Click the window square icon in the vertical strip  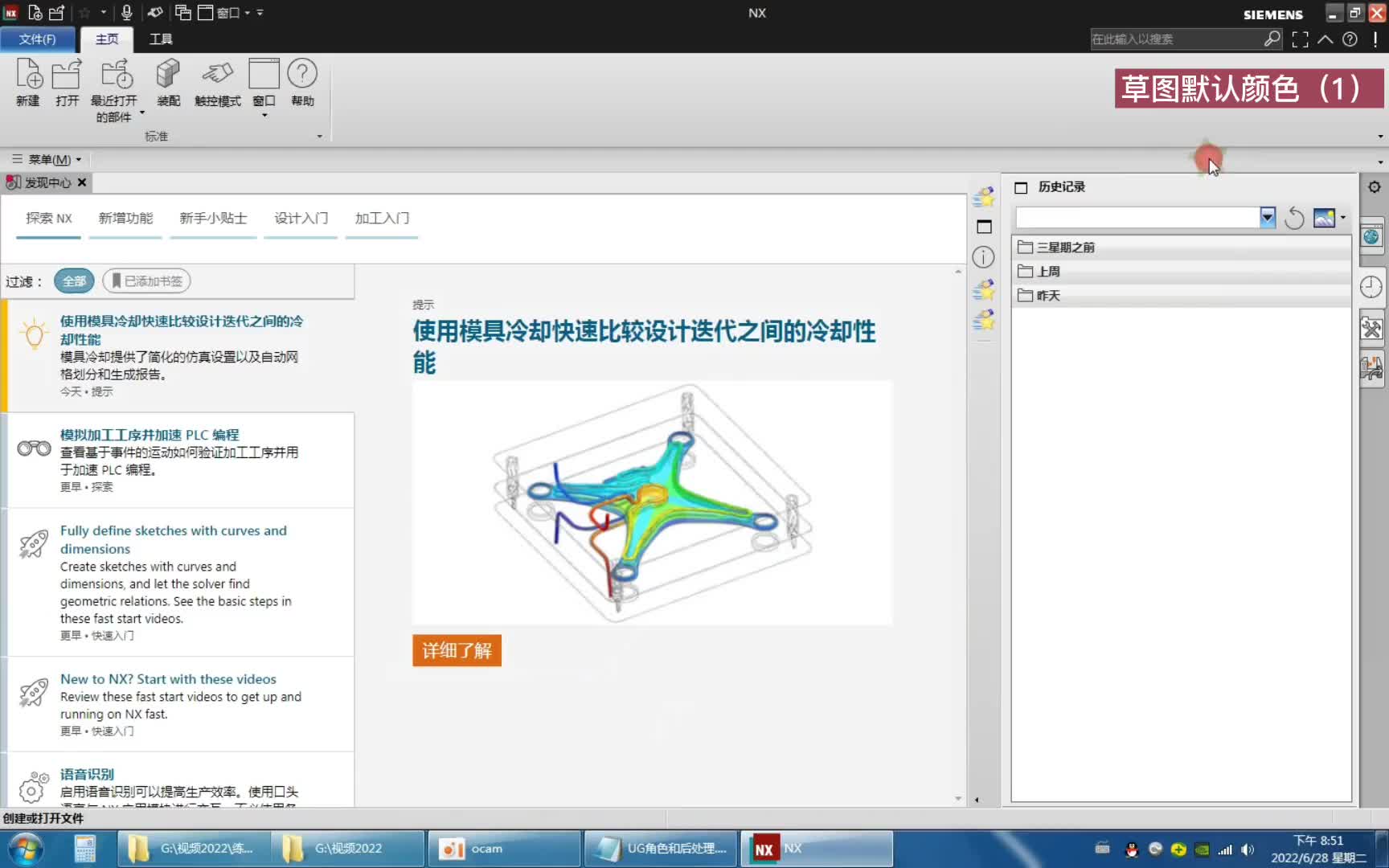(984, 227)
